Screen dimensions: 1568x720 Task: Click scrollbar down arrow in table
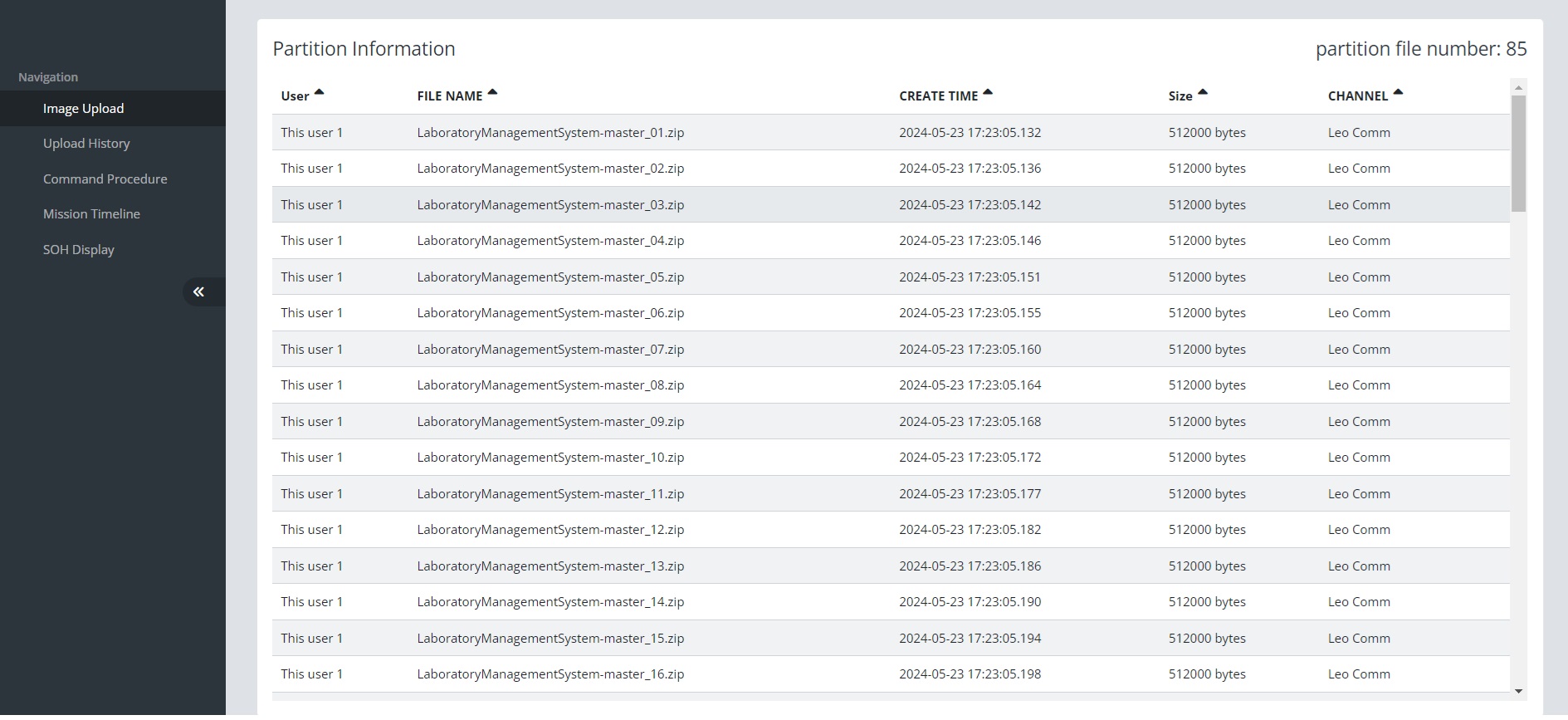pyautogui.click(x=1518, y=691)
